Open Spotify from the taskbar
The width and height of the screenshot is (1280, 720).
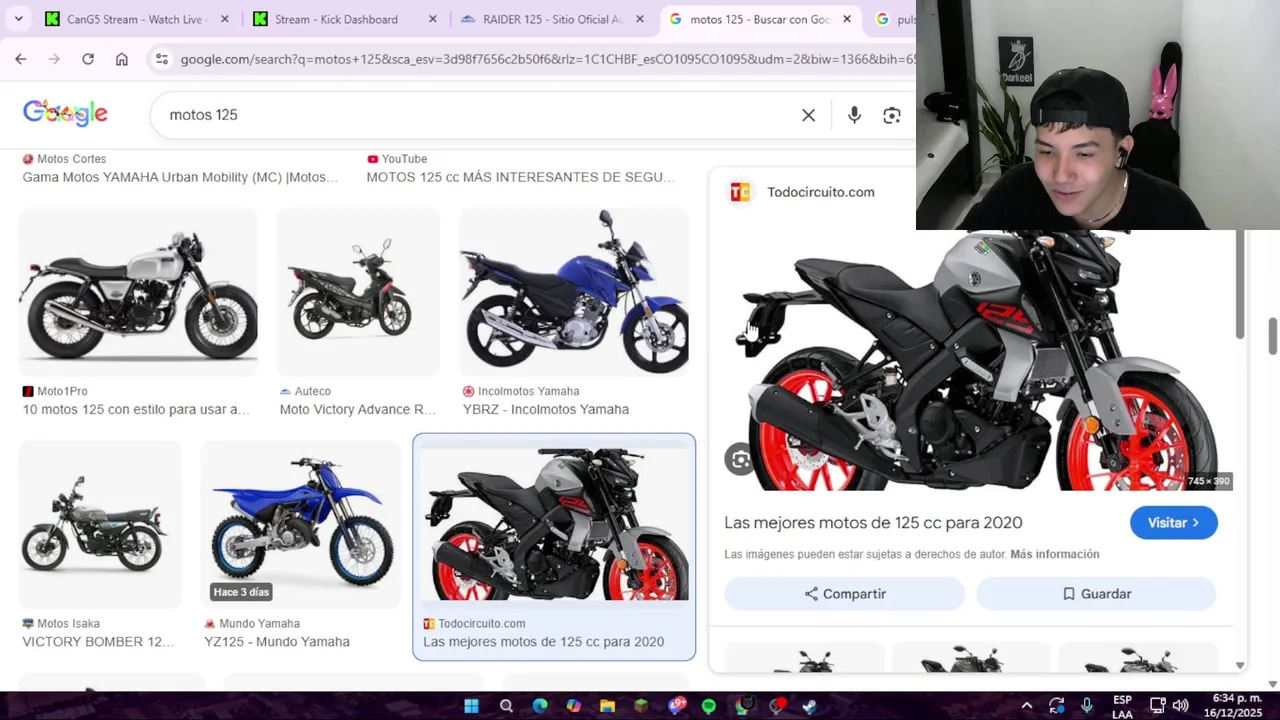[x=709, y=706]
